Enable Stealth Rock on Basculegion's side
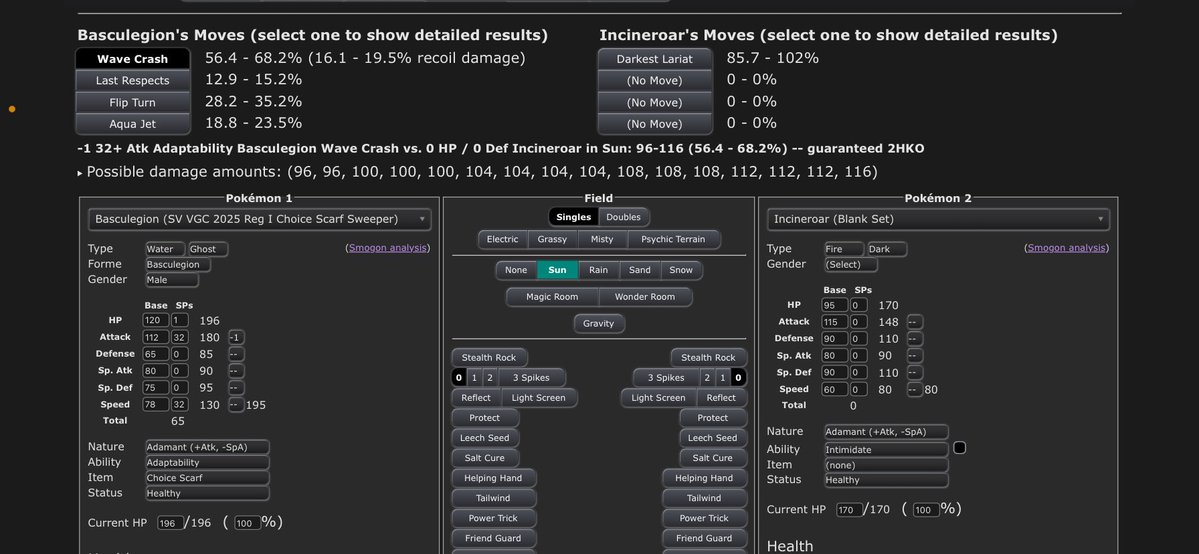This screenshot has width=1199, height=554. (x=489, y=357)
